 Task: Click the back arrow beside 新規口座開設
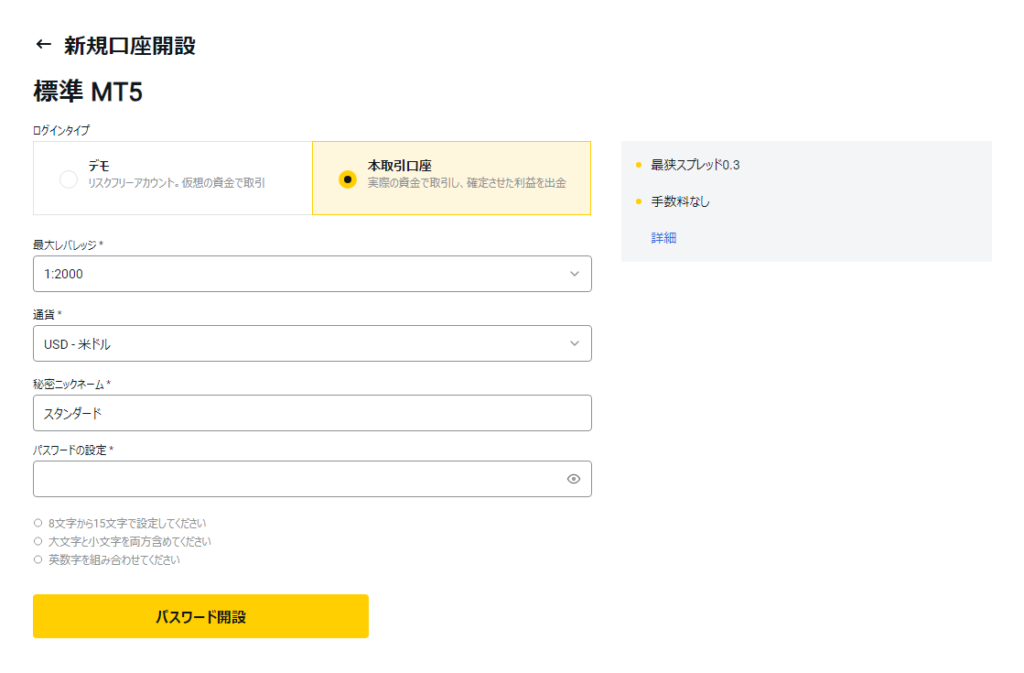(43, 45)
